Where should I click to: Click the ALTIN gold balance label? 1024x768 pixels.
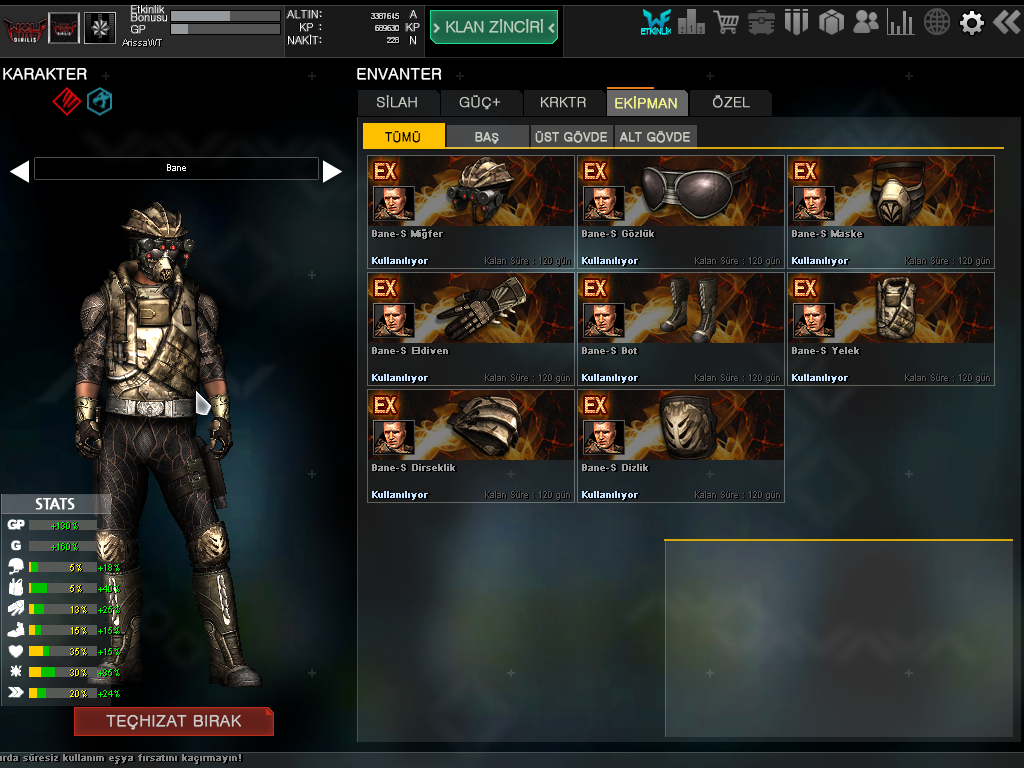coord(304,14)
